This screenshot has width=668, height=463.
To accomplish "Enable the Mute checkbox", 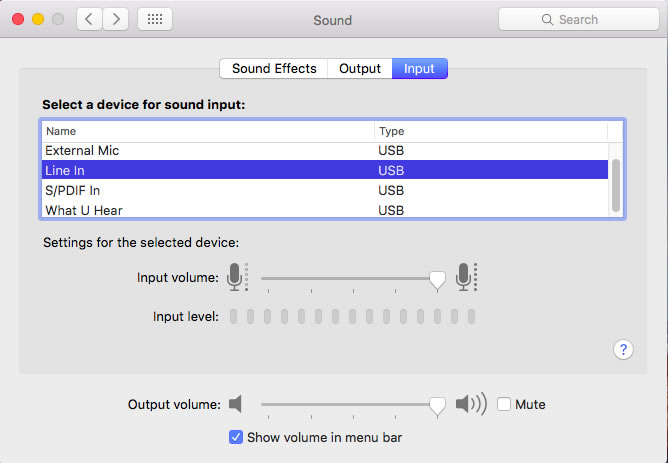I will 504,404.
